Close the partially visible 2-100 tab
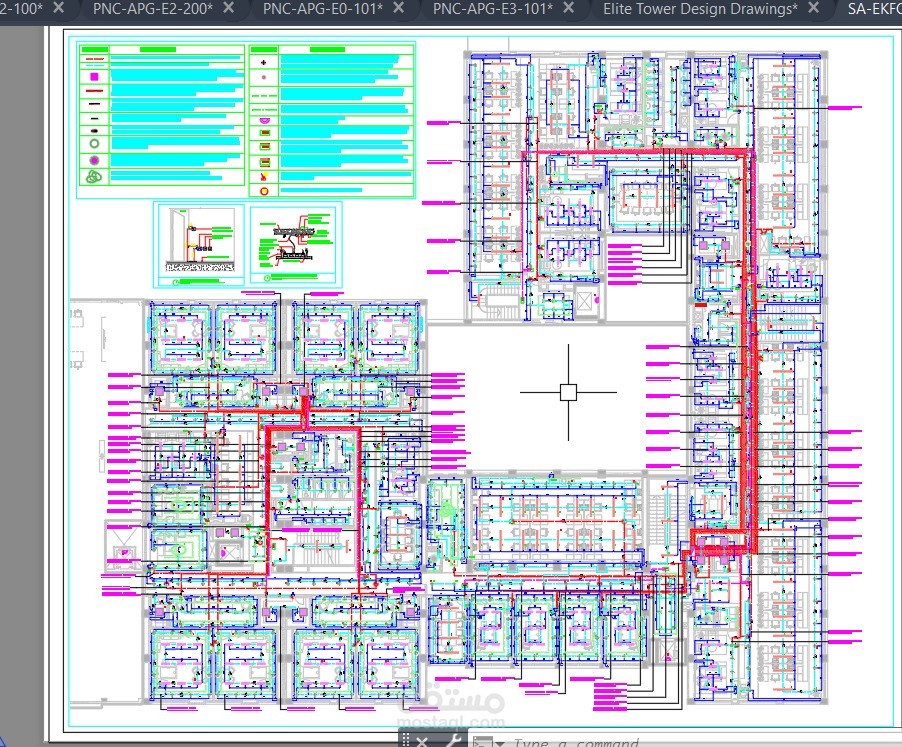The width and height of the screenshot is (902, 747). click(x=58, y=8)
